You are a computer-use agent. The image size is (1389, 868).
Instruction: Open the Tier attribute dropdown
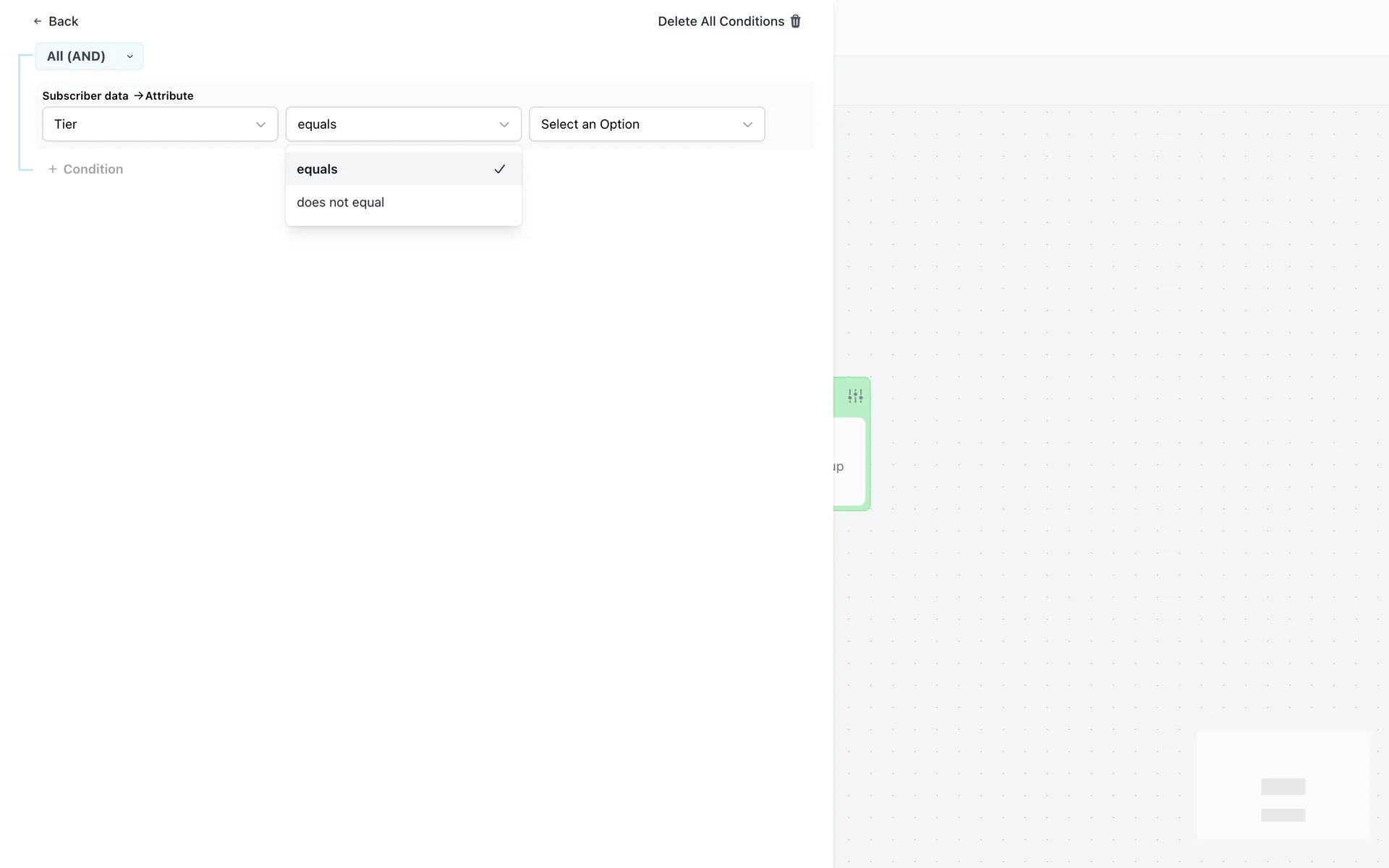(159, 124)
